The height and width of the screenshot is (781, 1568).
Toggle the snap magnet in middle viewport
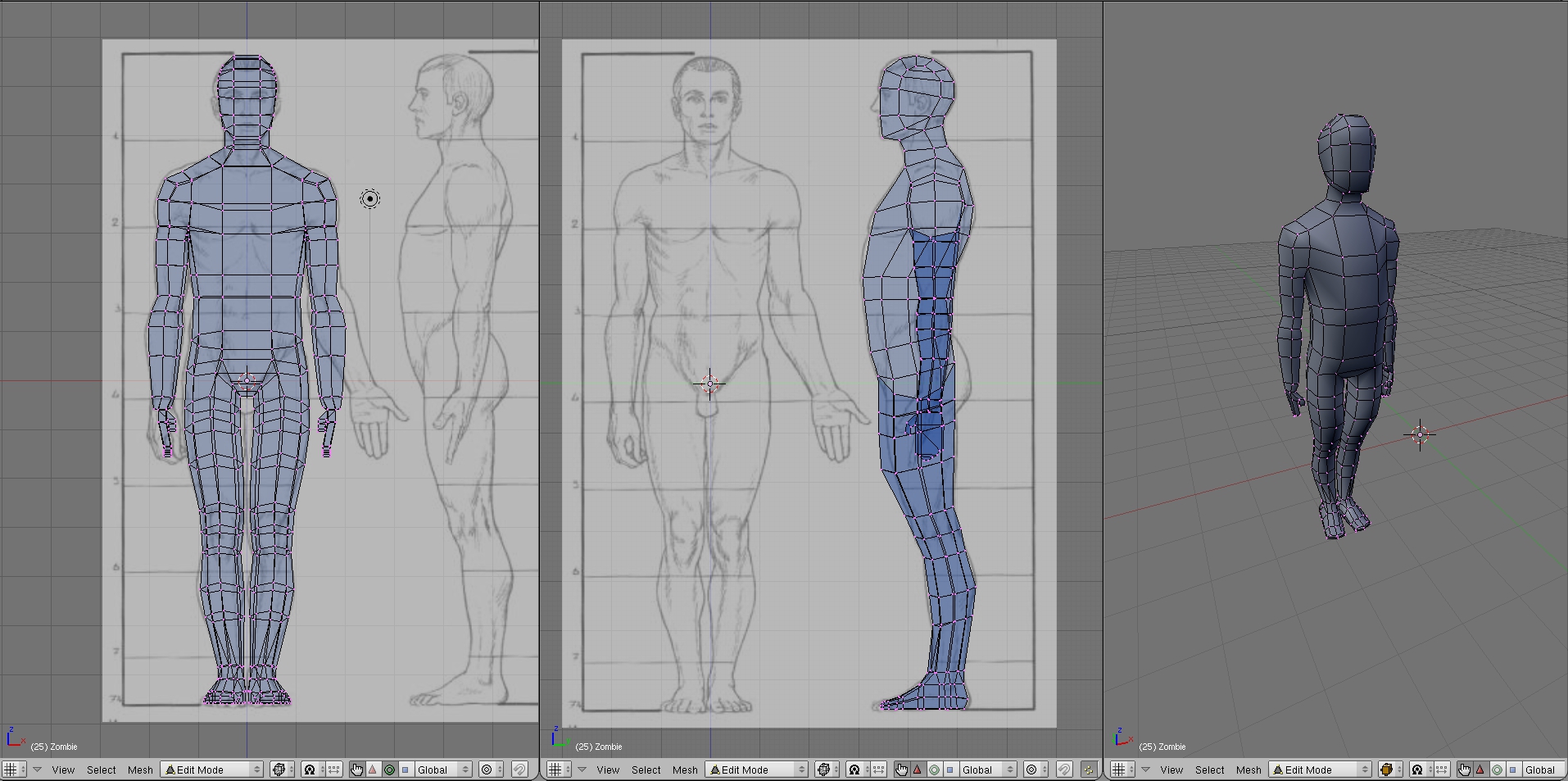tap(1064, 770)
